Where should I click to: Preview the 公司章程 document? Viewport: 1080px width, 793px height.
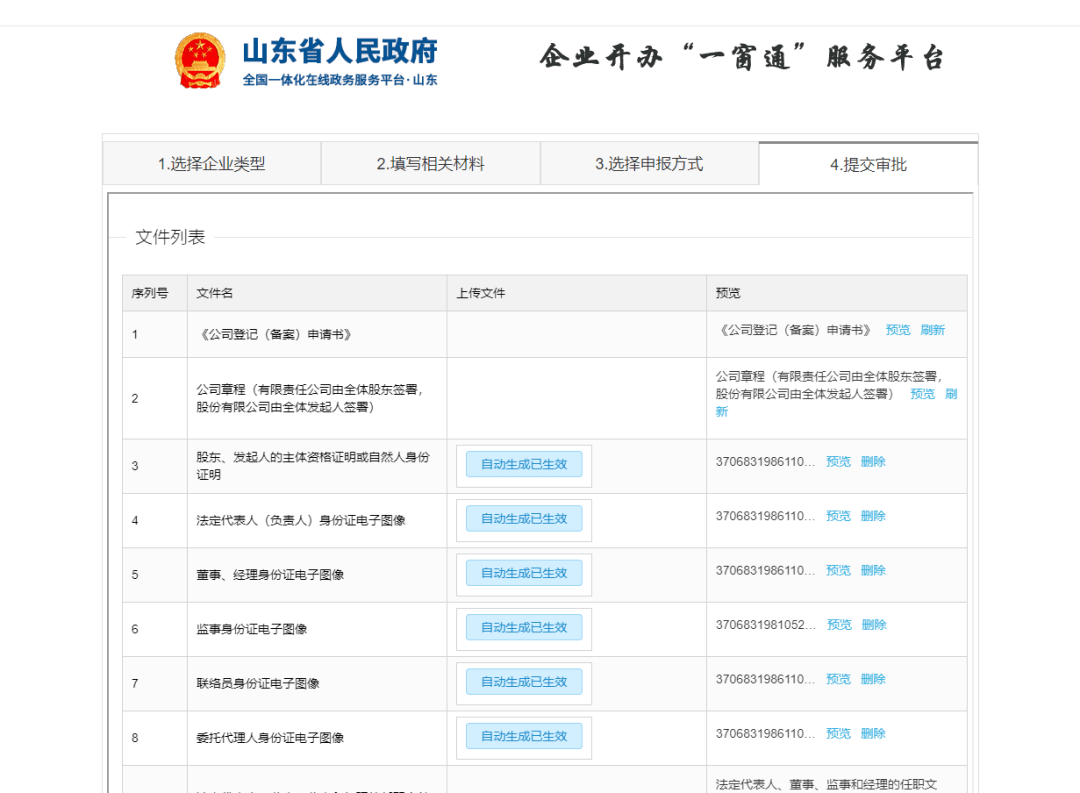pos(922,394)
